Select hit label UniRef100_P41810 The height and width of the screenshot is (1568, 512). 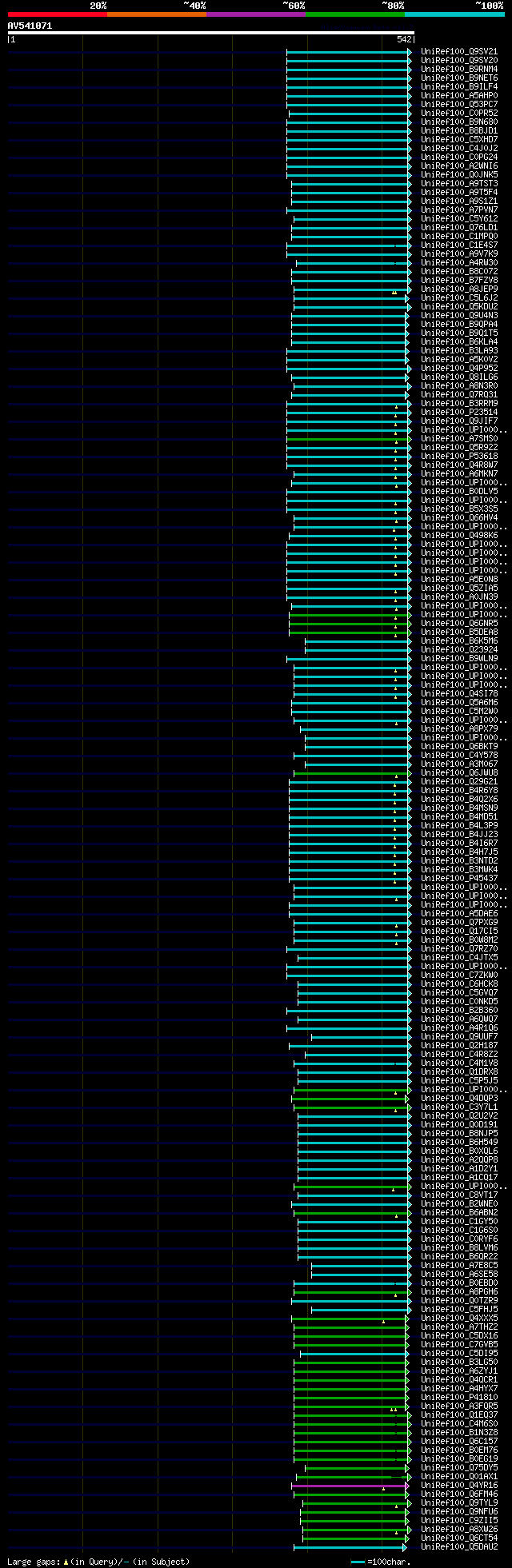(459, 1397)
